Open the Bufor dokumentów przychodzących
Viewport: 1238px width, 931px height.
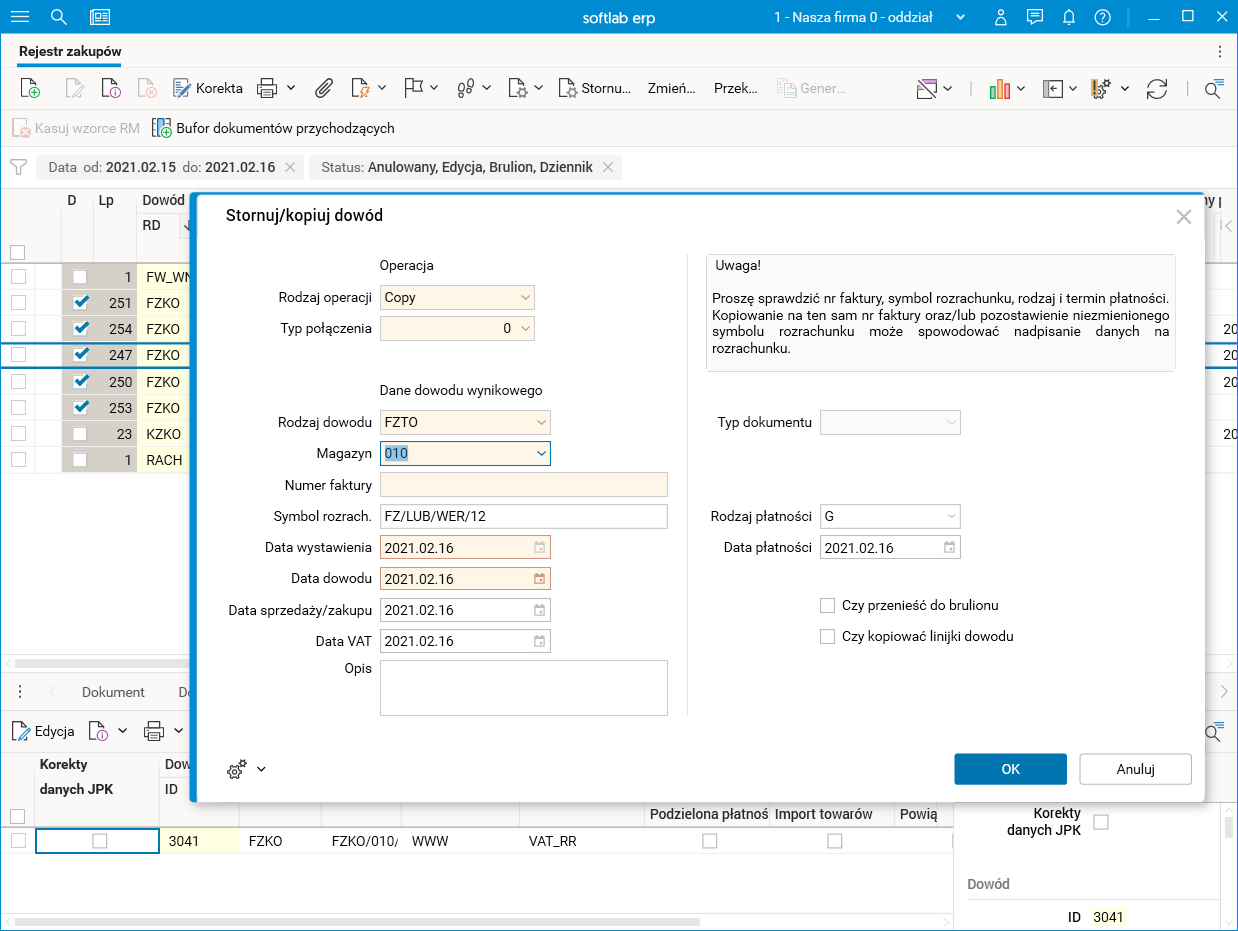(x=273, y=128)
